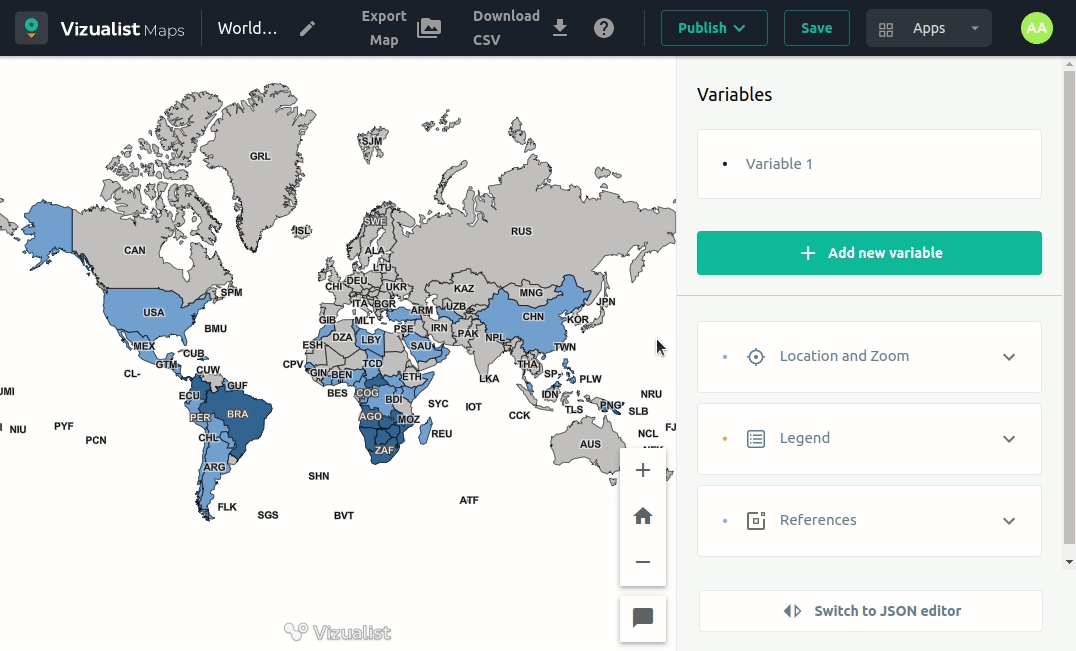Click the pencil icon to rename map
Screen dimensions: 1076x651
pyautogui.click(x=308, y=28)
